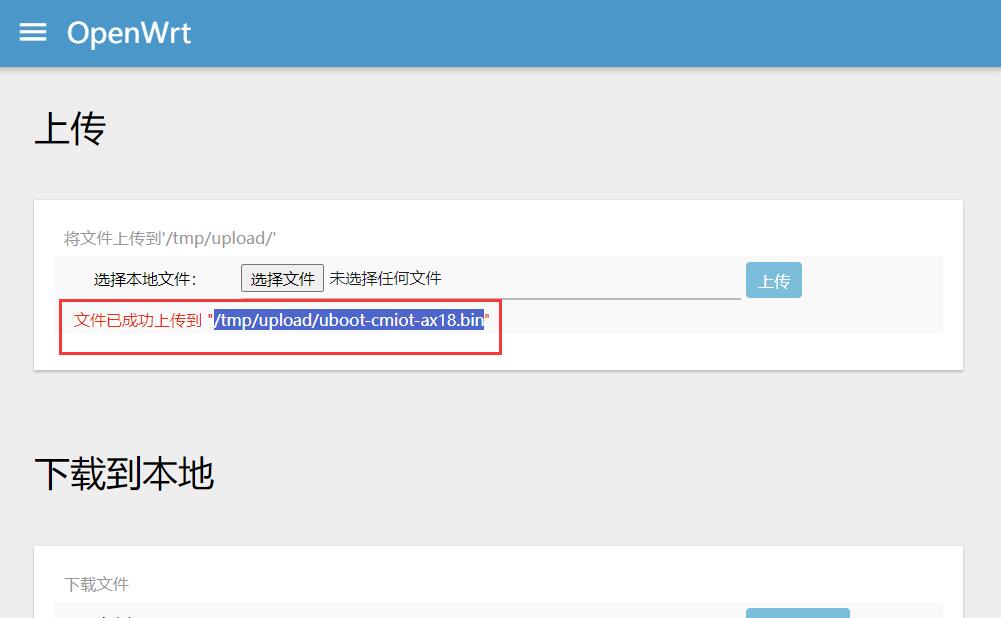Click the 下载到本地 section heading

pyautogui.click(x=127, y=474)
